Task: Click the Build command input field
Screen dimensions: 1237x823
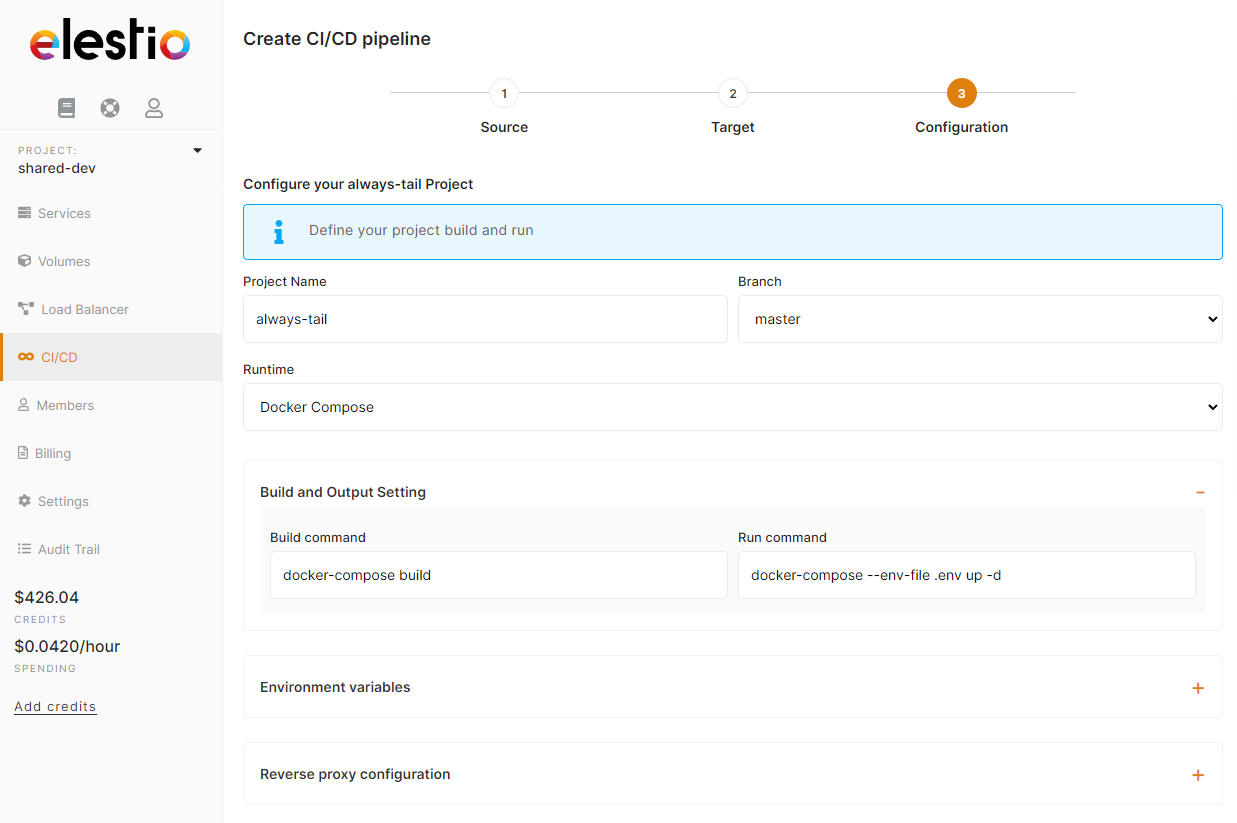Action: [x=498, y=575]
